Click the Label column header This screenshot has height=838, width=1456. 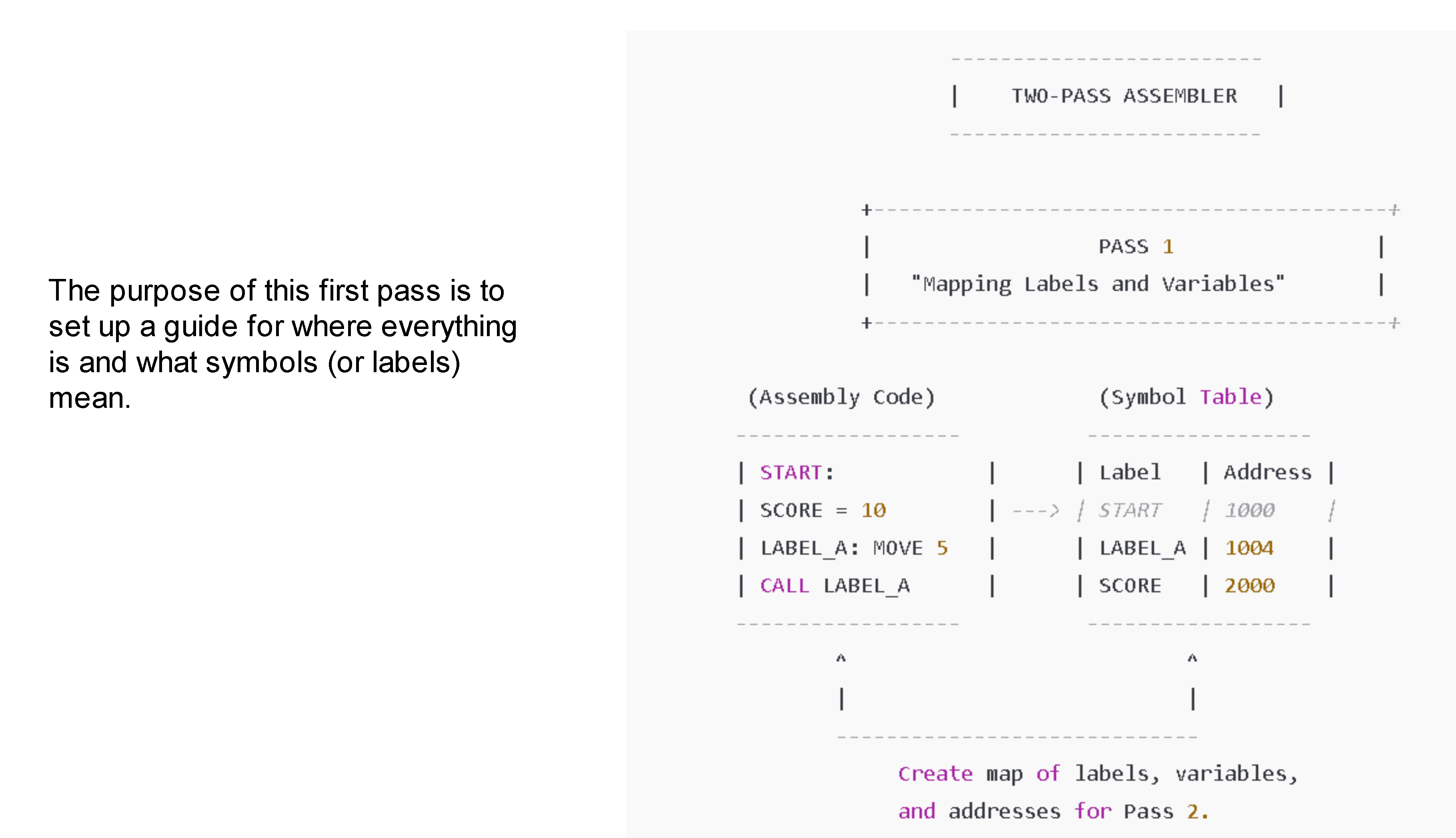1130,473
